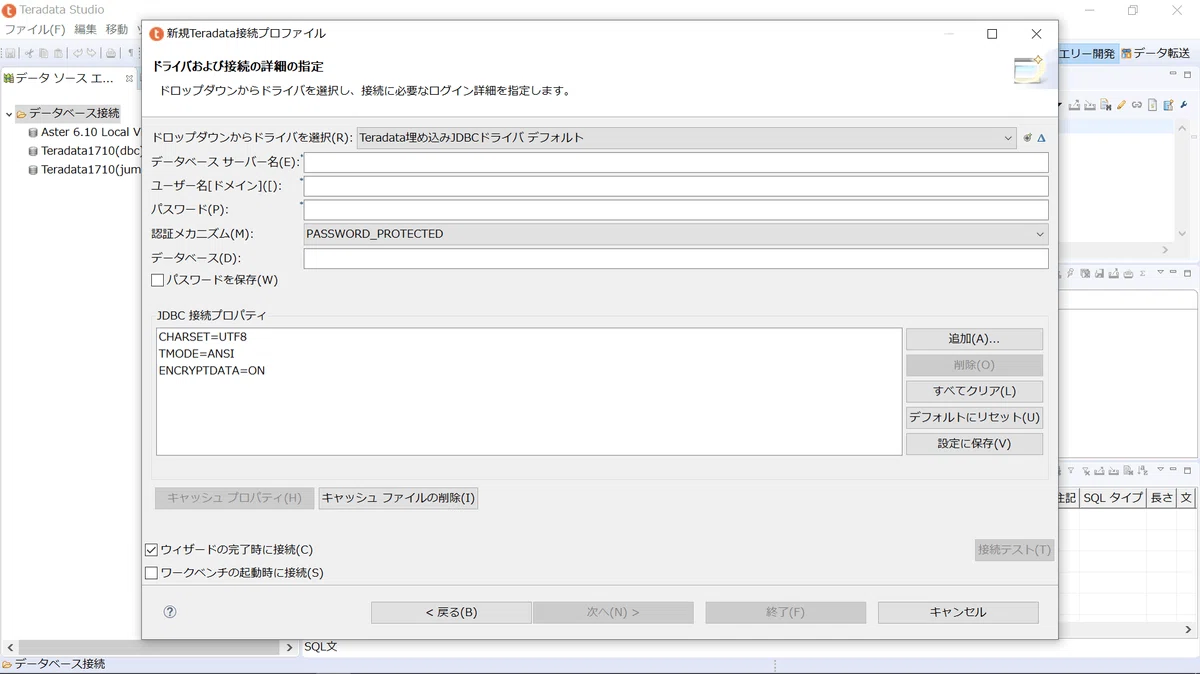Click データベース(D) input field
This screenshot has height=674, width=1200.
pyautogui.click(x=676, y=258)
